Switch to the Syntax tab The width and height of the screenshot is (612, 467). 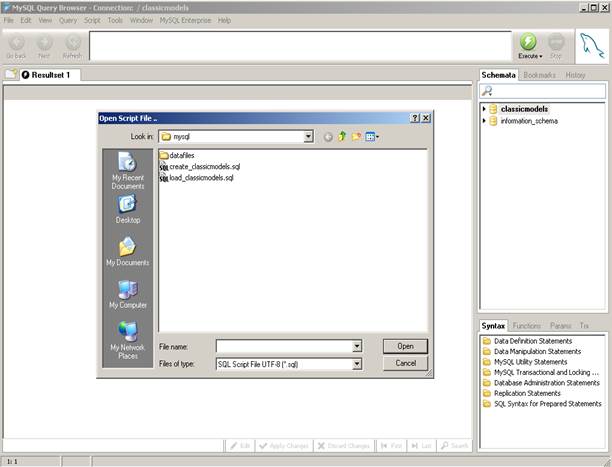point(493,326)
